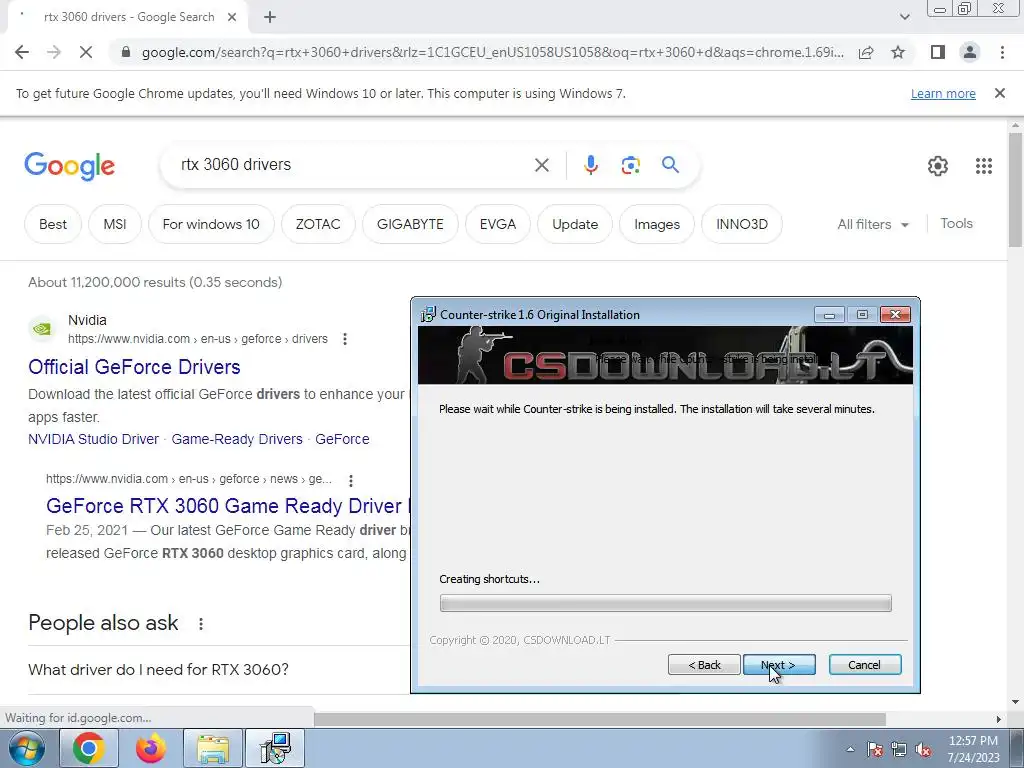This screenshot has width=1024, height=768.
Task: Show hidden tray icons arrow
Action: (850, 749)
